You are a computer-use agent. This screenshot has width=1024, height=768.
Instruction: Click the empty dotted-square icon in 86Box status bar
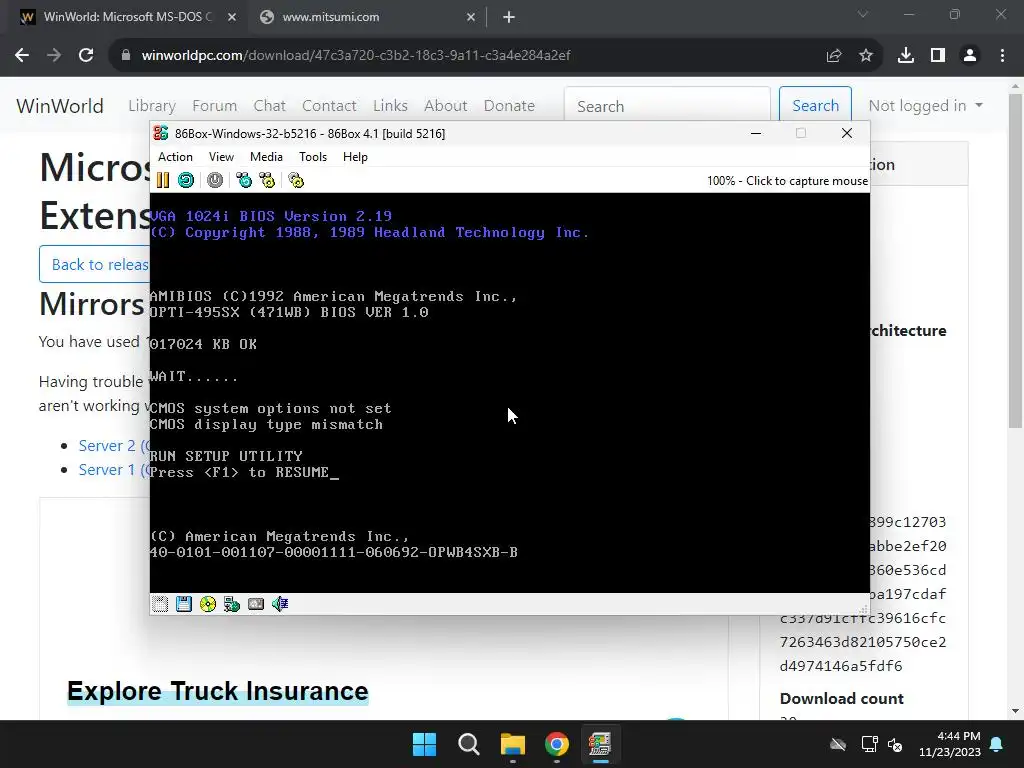coord(160,604)
